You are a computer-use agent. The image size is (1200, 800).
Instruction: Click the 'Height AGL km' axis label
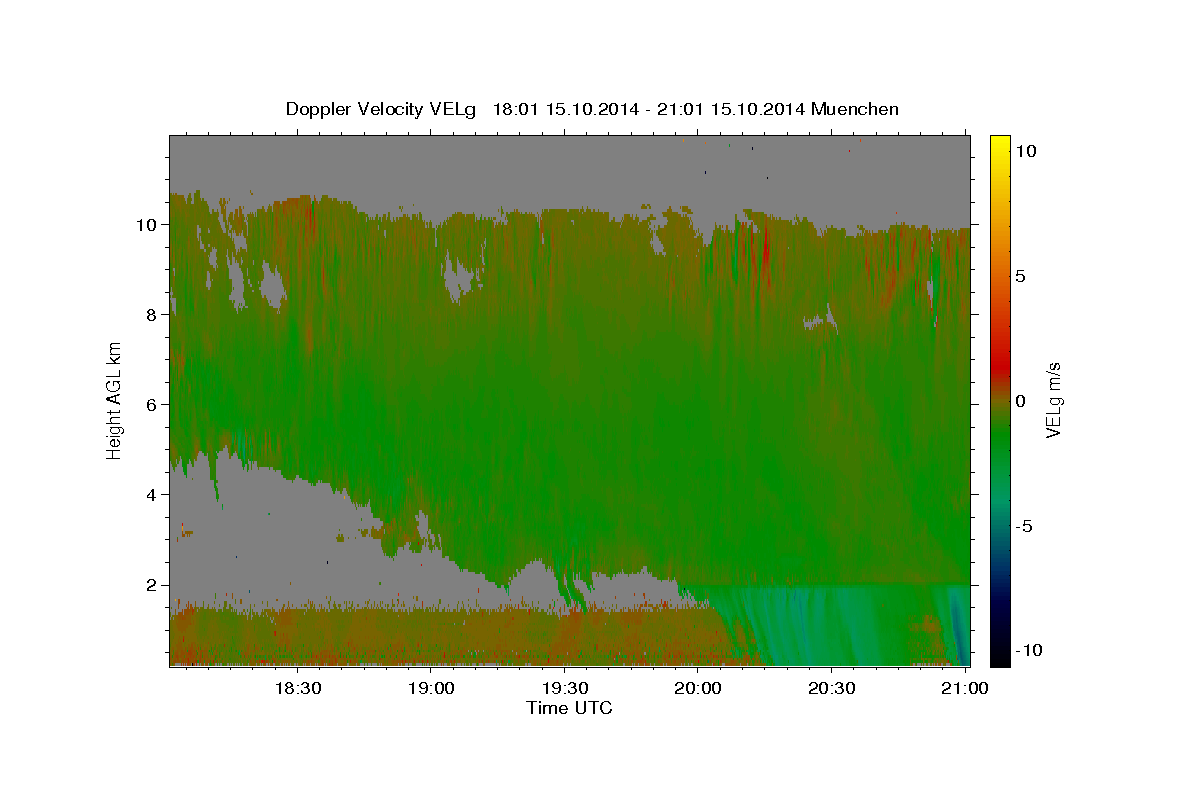(114, 399)
